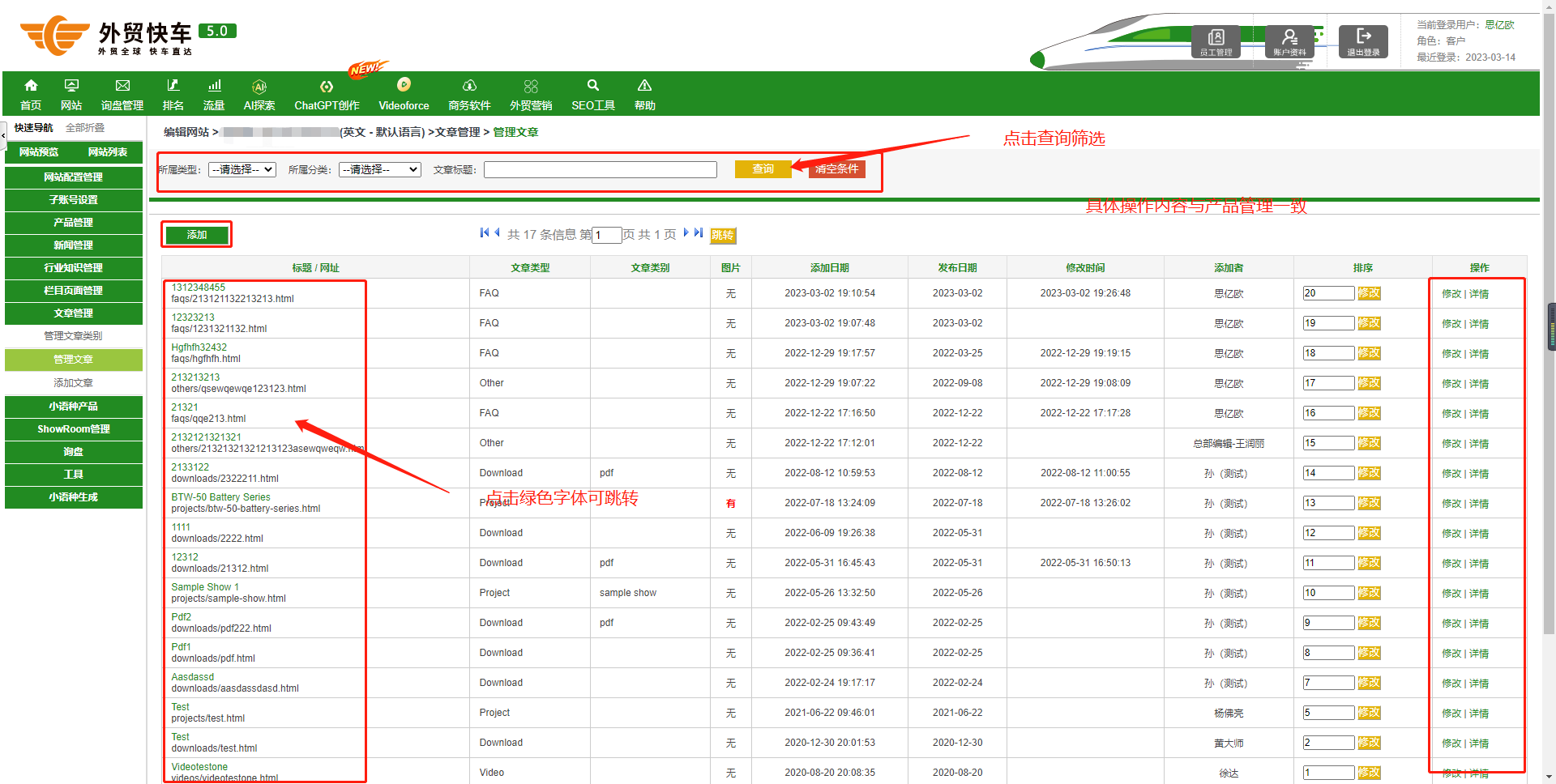This screenshot has height=784, width=1556.
Task: Open article link 1312348455
Action: 199,288
